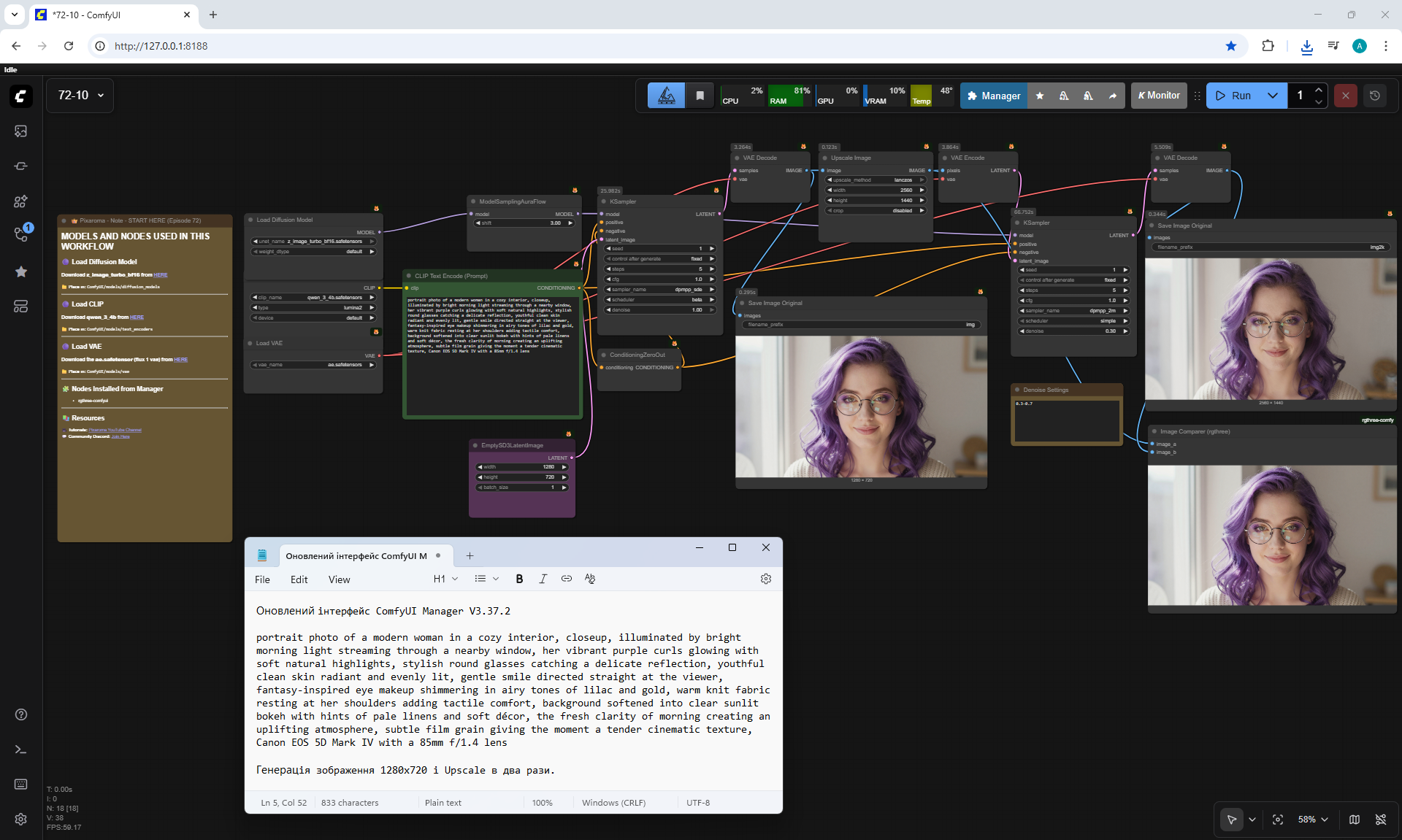Click the KMonitor button
Image resolution: width=1402 pixels, height=840 pixels.
click(1159, 96)
